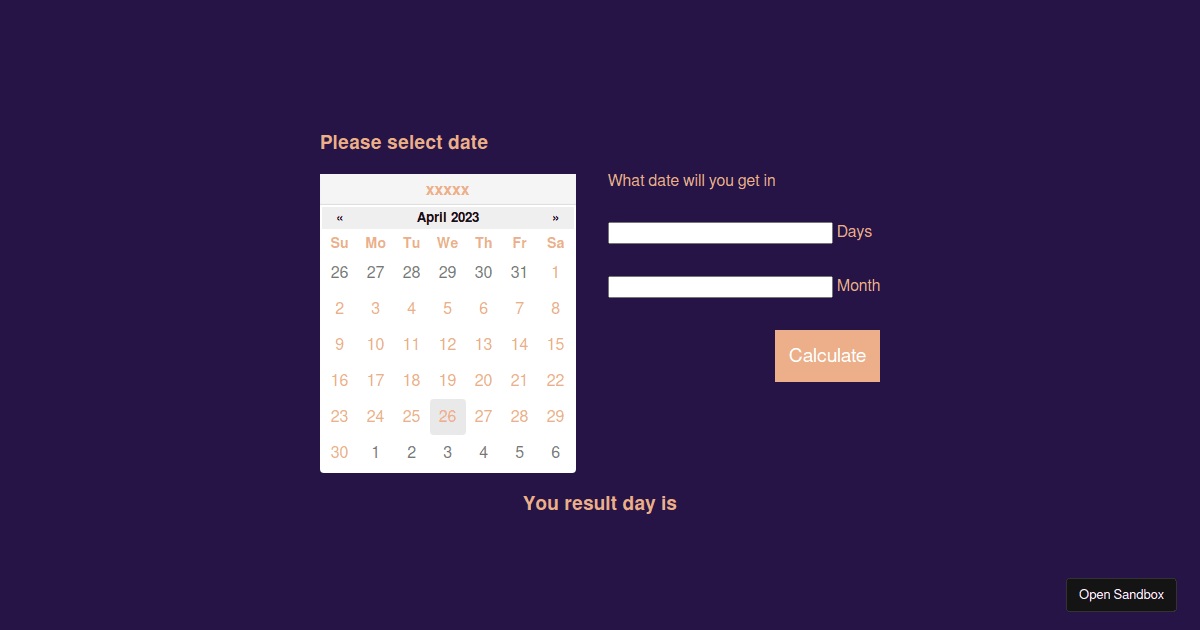Click inside the Days input field
This screenshot has height=630, width=1200.
[x=719, y=232]
